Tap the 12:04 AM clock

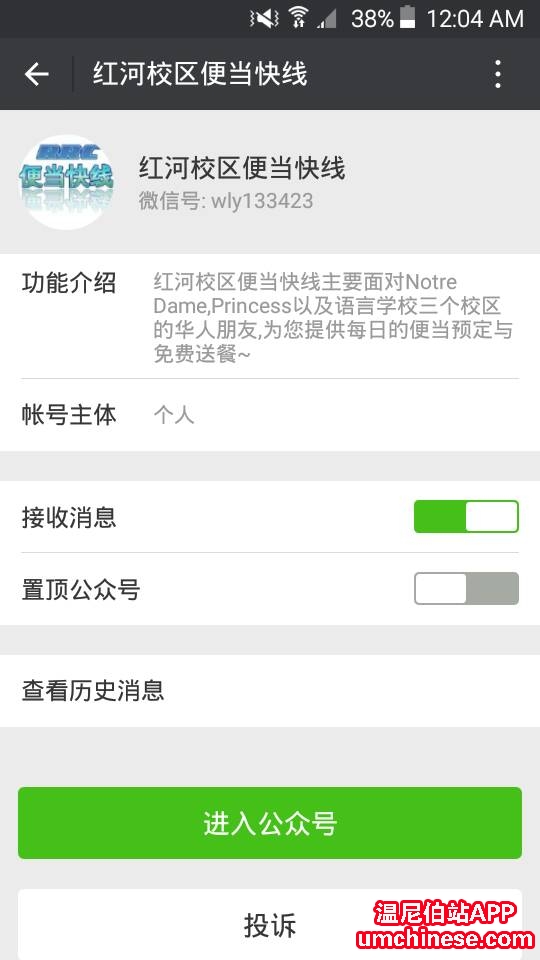[x=475, y=18]
